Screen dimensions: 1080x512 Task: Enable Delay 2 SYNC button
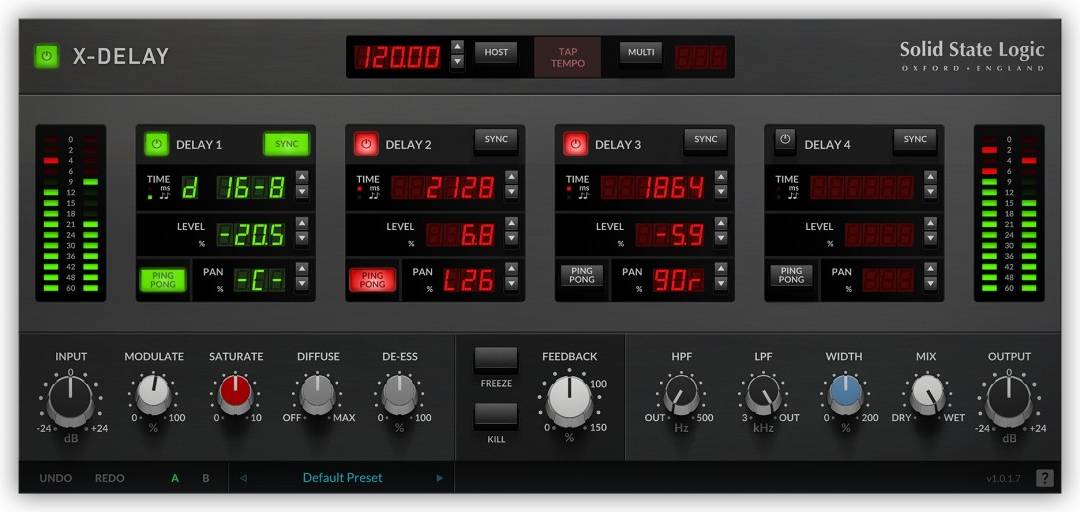tap(496, 140)
